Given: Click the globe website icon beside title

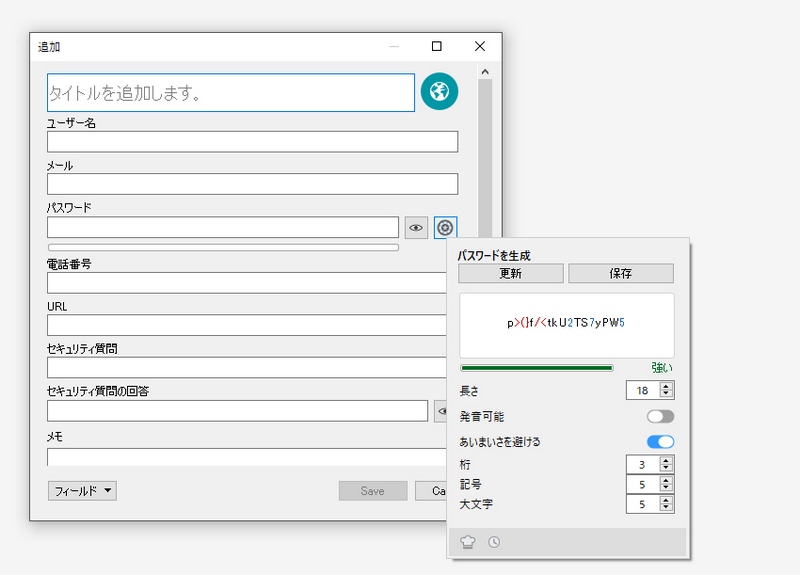Looking at the screenshot, I should coord(439,91).
